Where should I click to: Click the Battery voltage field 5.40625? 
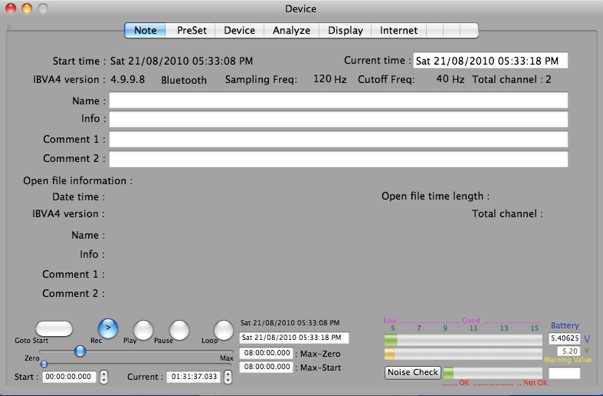[x=565, y=338]
